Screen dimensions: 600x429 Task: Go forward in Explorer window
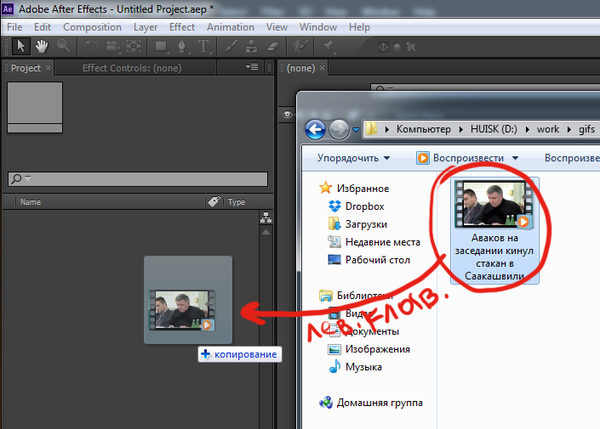339,129
